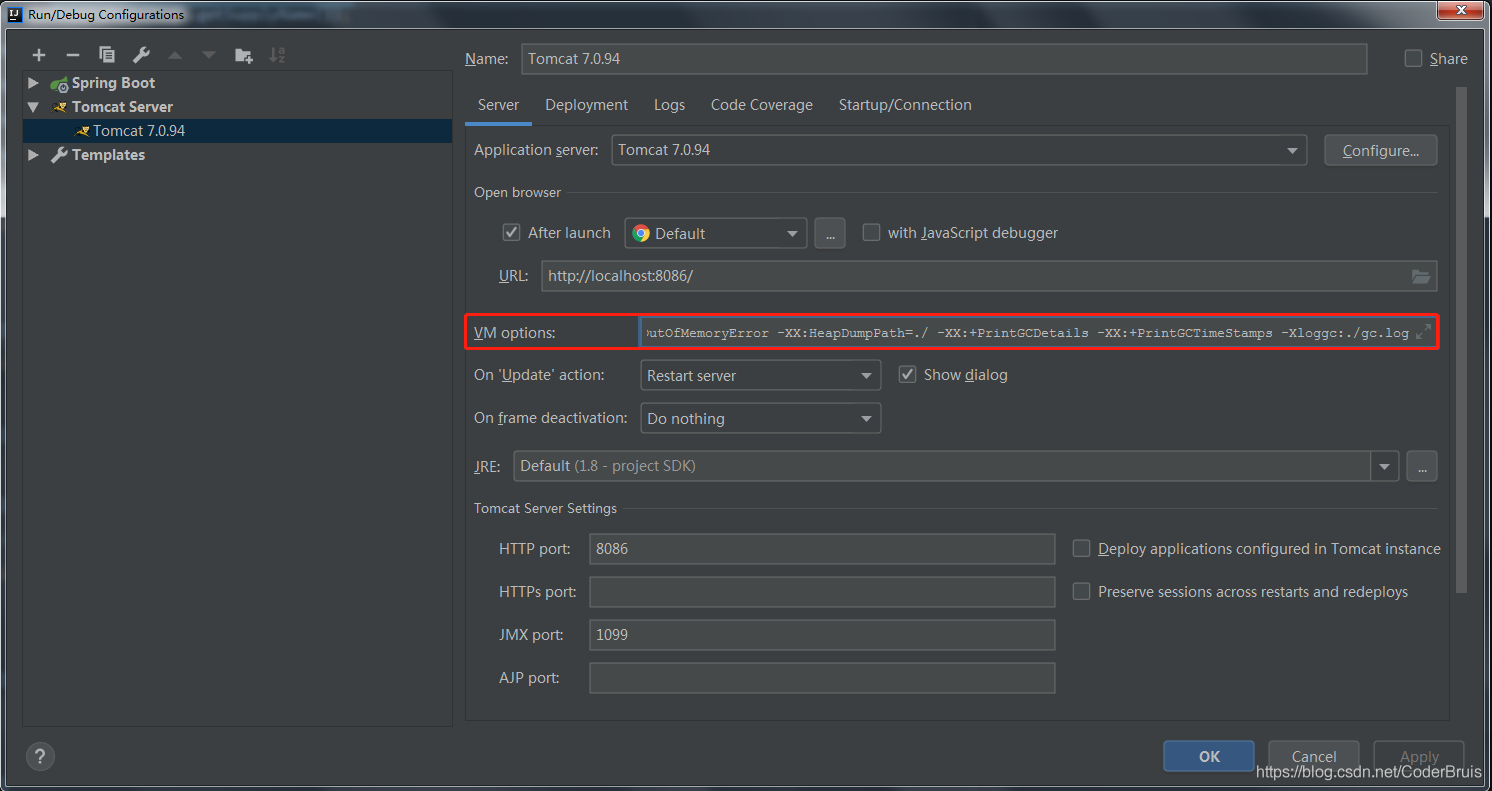Toggle the Share checkbox
Screen dimensions: 1492x791
pos(1413,59)
